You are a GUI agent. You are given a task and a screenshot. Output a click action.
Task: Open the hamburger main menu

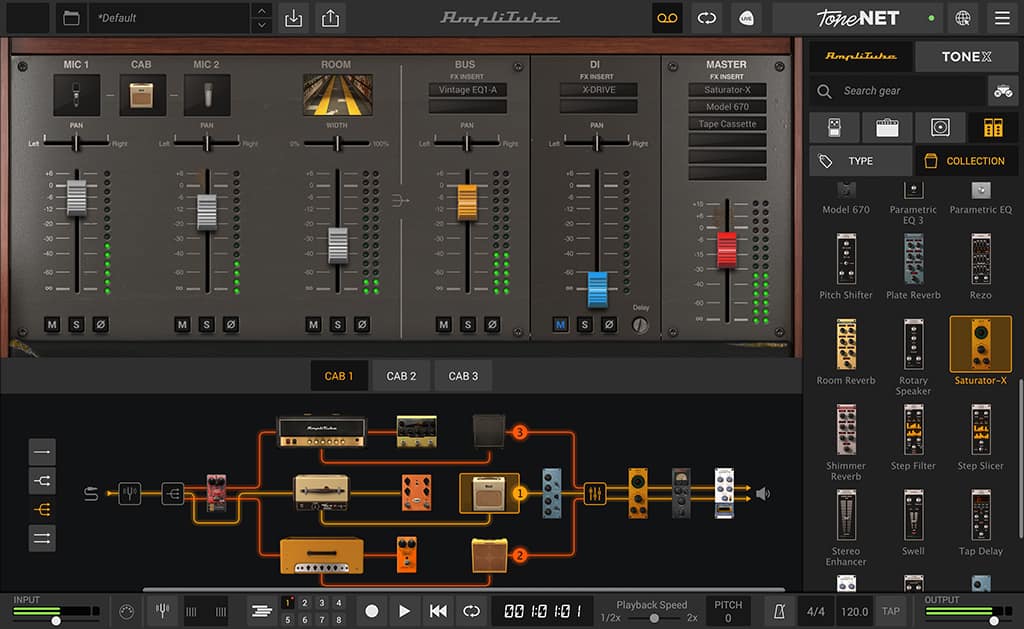[1001, 18]
